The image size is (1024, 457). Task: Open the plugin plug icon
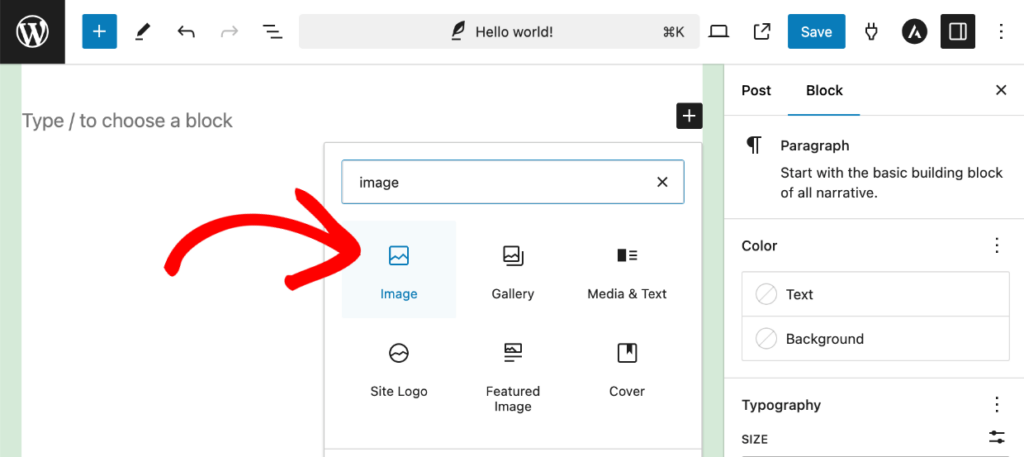(x=871, y=31)
